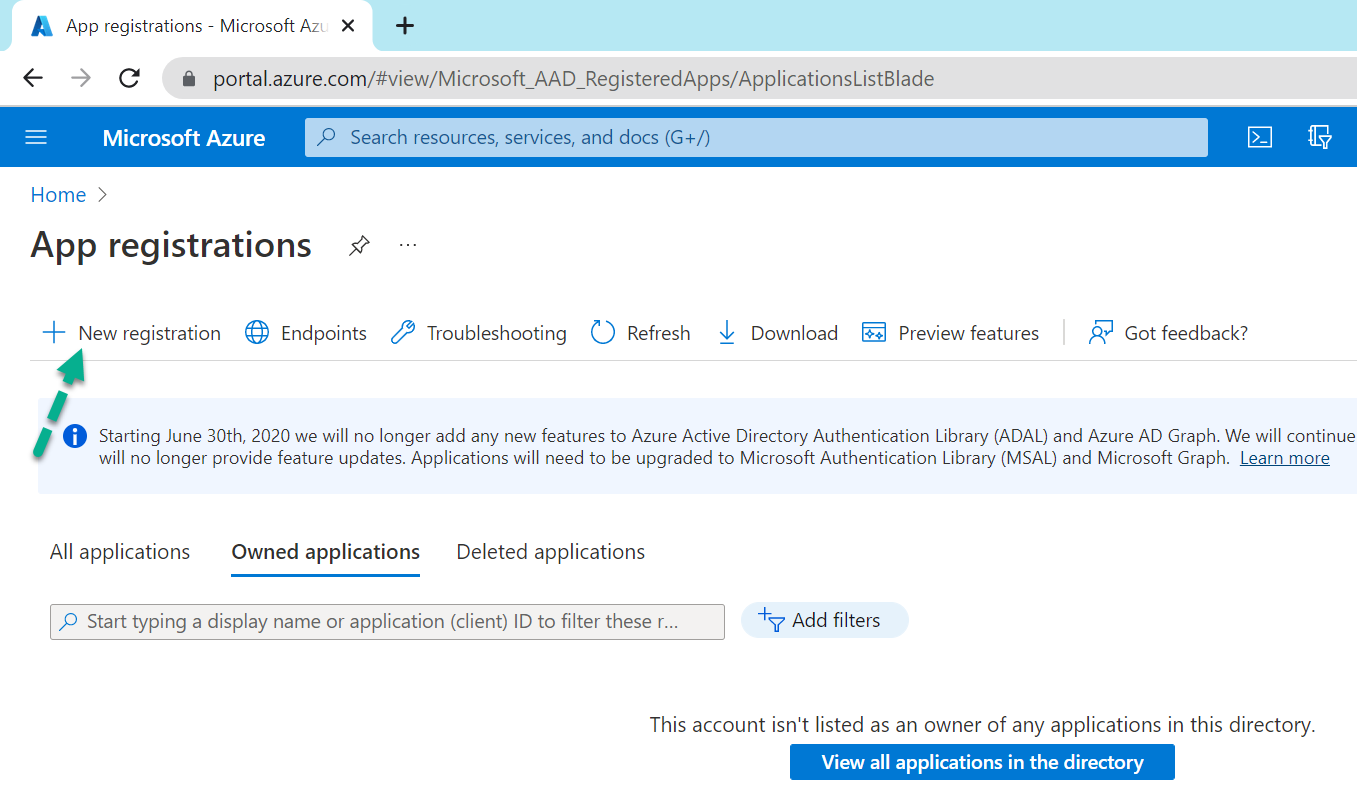
Task: Launch Azure Cloud Shell
Action: point(1260,137)
